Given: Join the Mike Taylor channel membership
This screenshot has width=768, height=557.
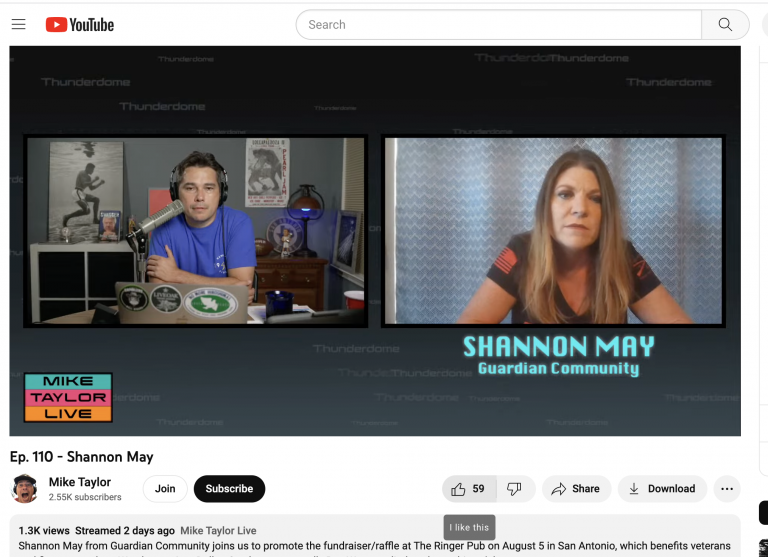Looking at the screenshot, I should [165, 489].
